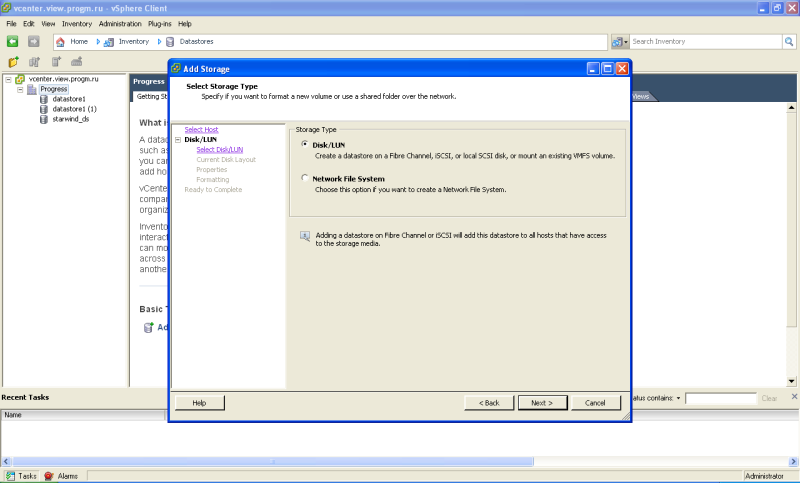The height and width of the screenshot is (483, 800).
Task: Switch to the Getting Started tab
Action: point(151,96)
